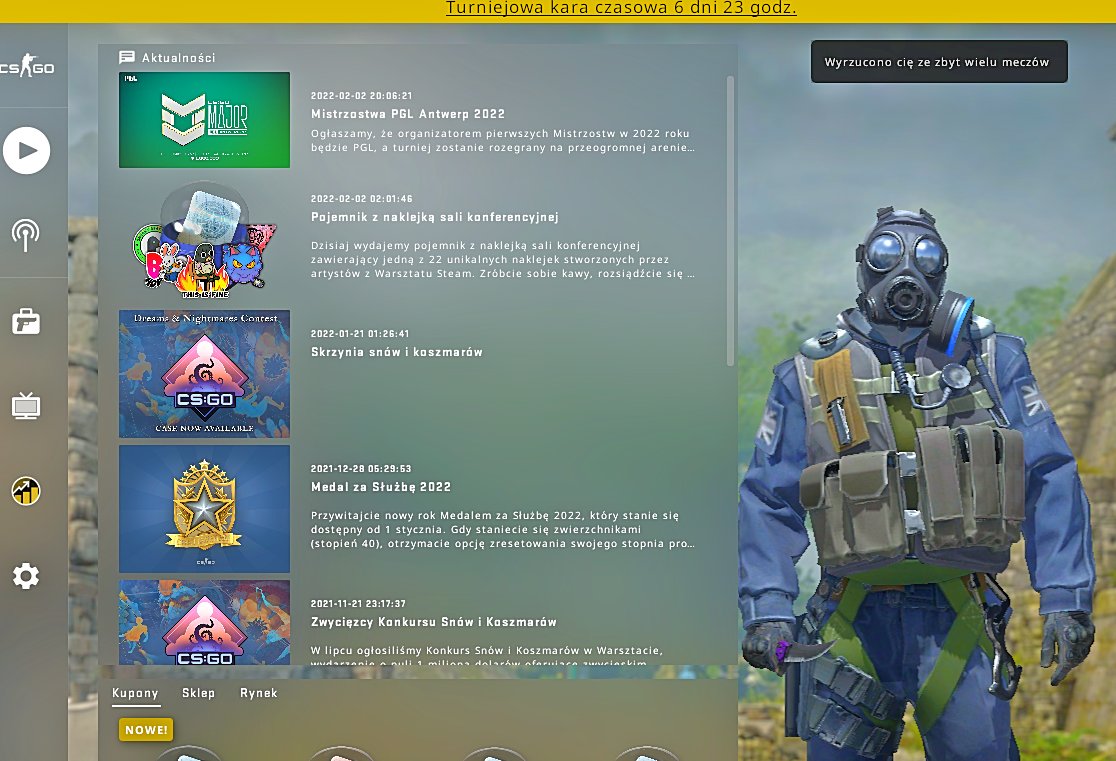
Task: Click the 'Wyrzucono cię ze zbyt wielu meczów' notice
Action: point(939,62)
